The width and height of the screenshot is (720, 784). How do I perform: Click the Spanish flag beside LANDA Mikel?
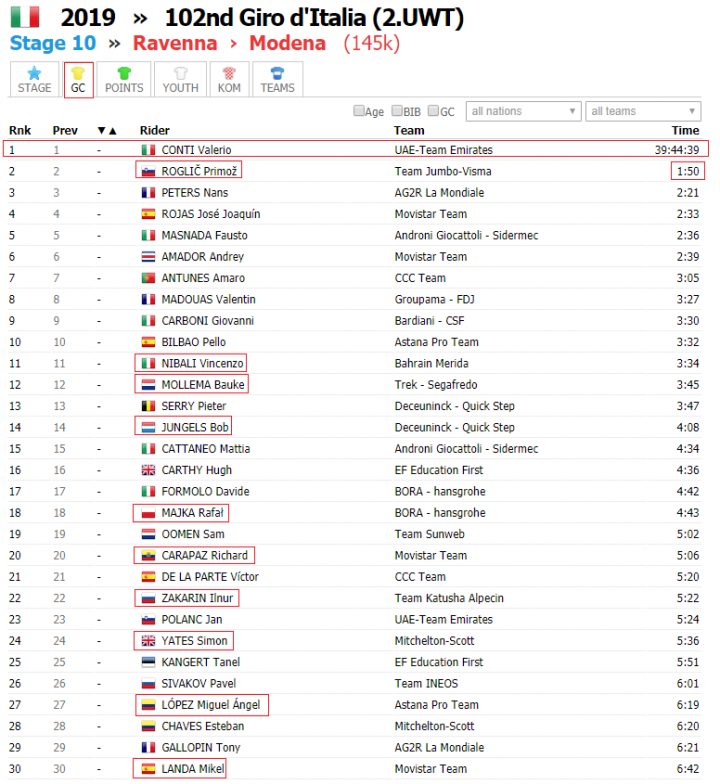tap(148, 769)
